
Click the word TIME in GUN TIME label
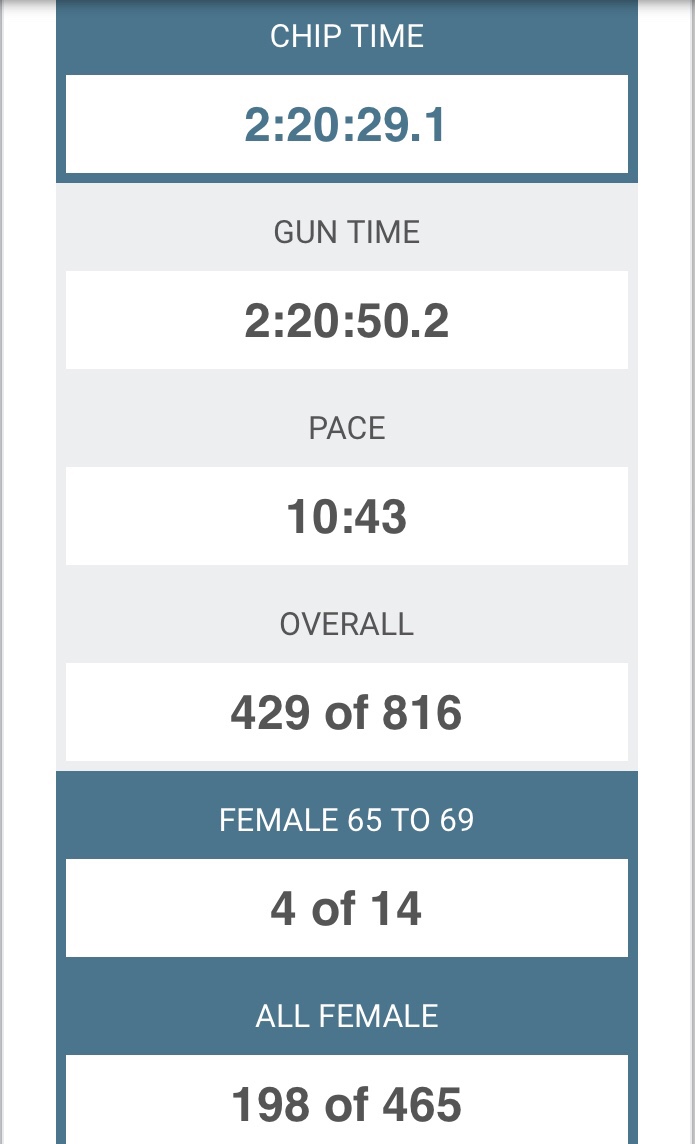384,233
